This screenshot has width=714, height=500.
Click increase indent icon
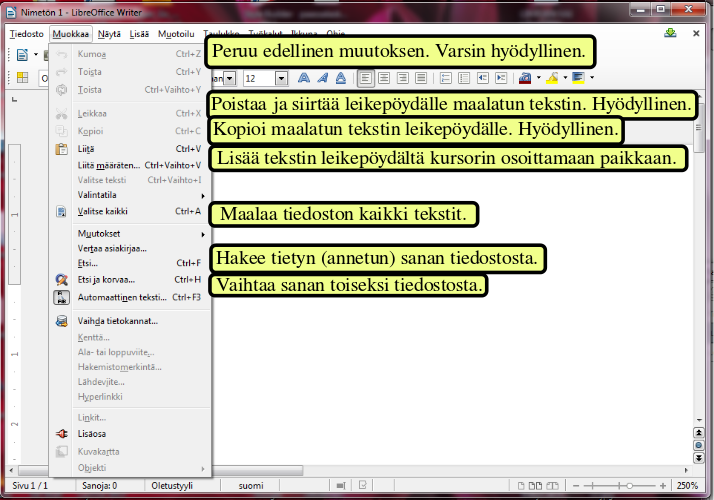[501, 78]
